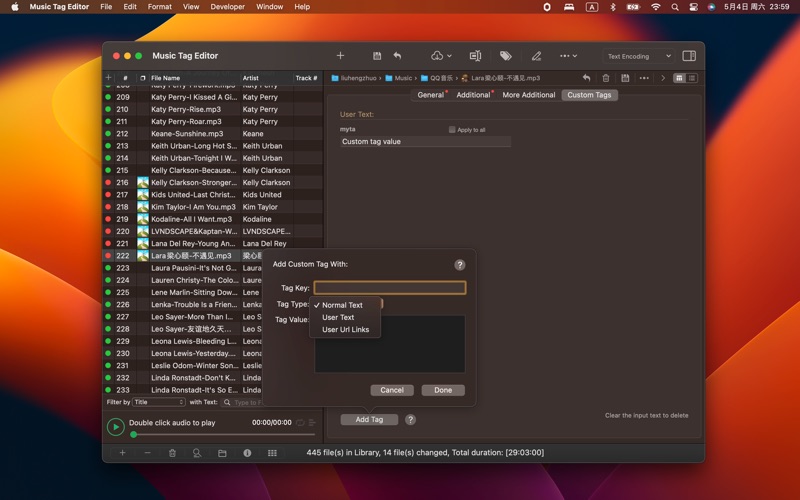Image resolution: width=800 pixels, height=500 pixels.
Task: Click the bottom bar plus add icon
Action: point(122,453)
